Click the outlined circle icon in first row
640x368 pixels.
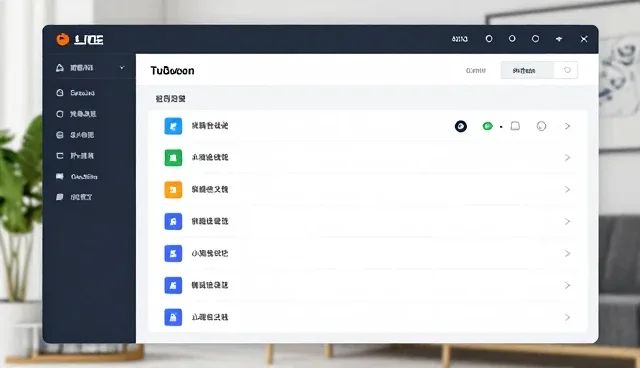pyautogui.click(x=541, y=126)
